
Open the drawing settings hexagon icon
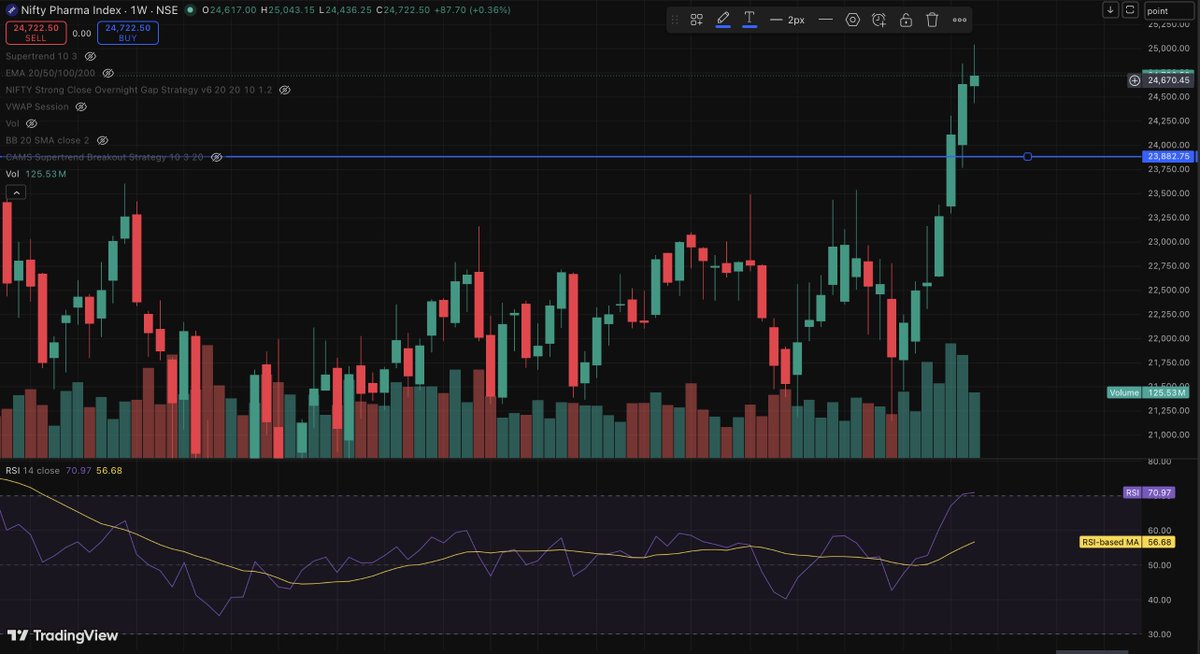tap(853, 19)
